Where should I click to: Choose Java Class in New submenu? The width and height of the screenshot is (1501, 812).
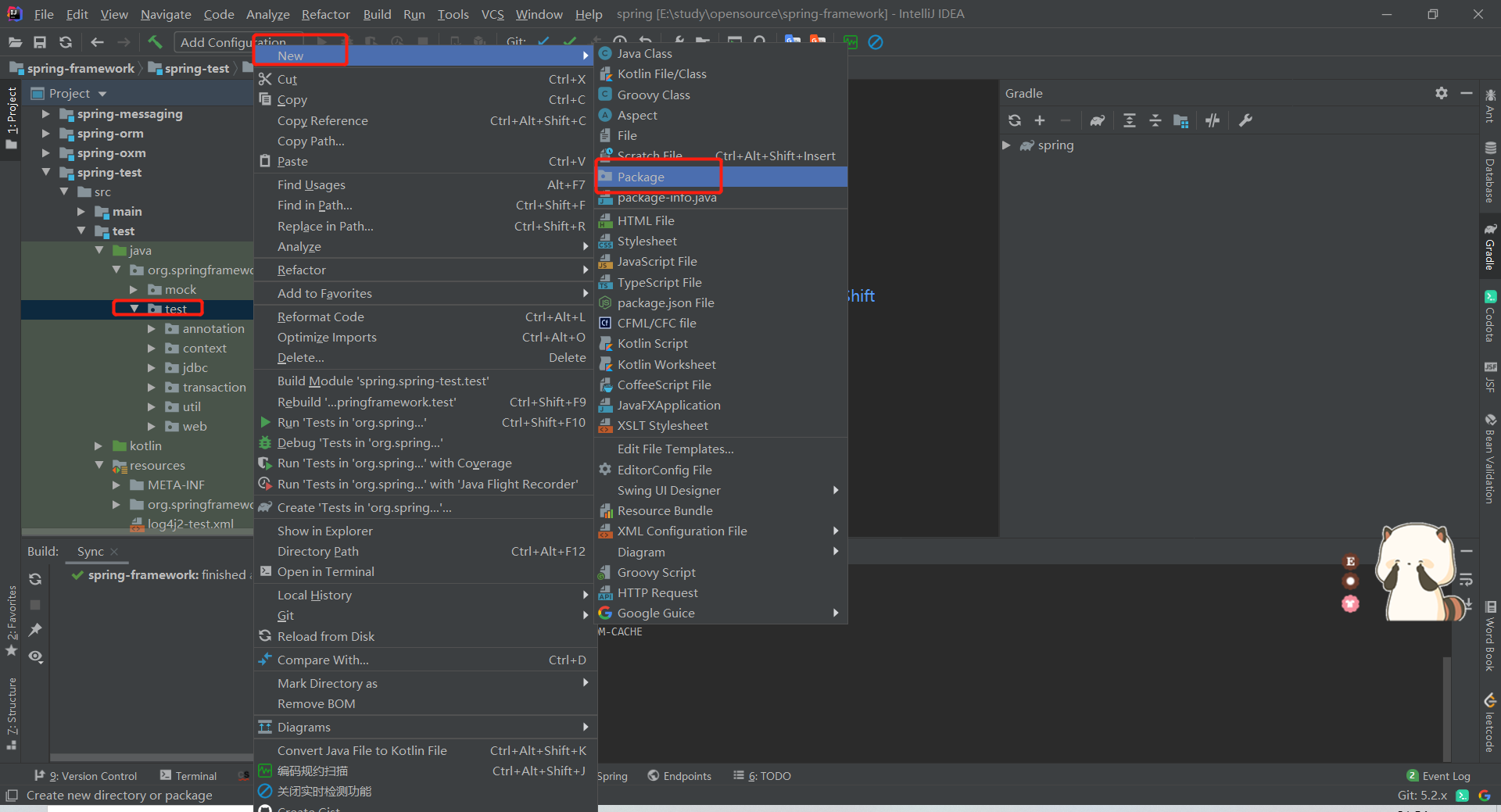pos(721,53)
